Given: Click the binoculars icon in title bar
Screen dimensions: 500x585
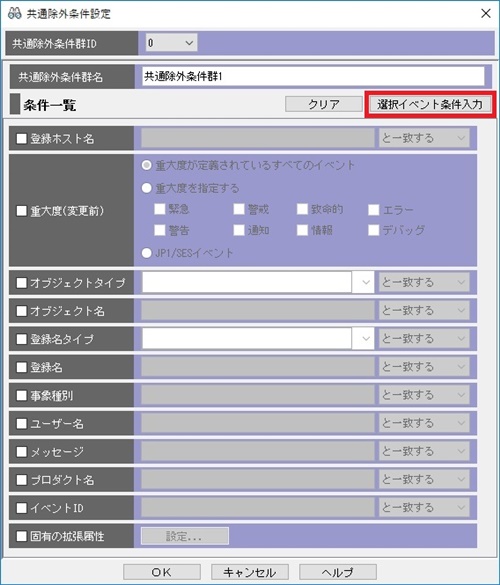Looking at the screenshot, I should pyautogui.click(x=14, y=13).
